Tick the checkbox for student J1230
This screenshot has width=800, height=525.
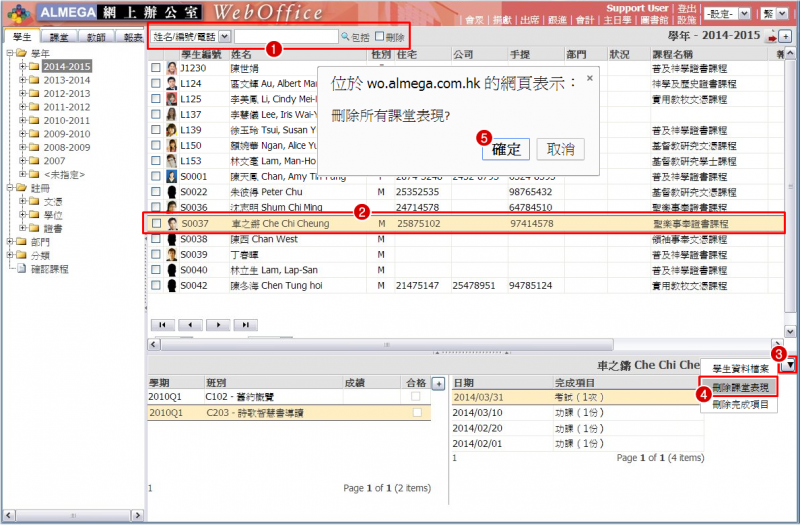(x=156, y=68)
